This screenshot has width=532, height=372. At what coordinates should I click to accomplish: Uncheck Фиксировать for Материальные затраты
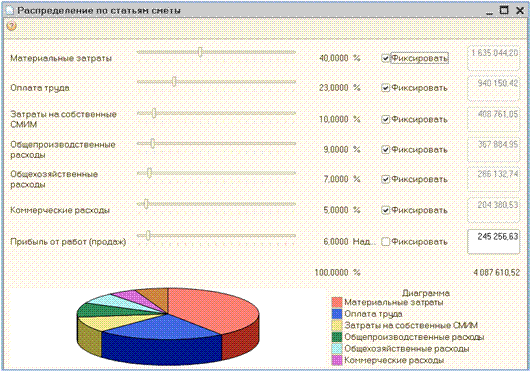(x=385, y=58)
